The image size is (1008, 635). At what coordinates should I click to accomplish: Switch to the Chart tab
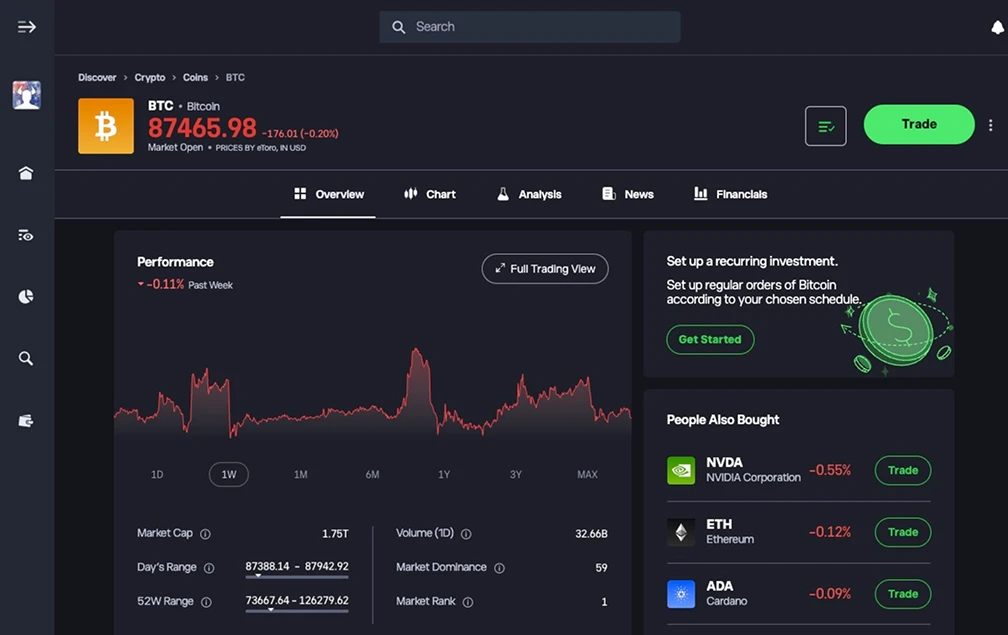(x=430, y=194)
